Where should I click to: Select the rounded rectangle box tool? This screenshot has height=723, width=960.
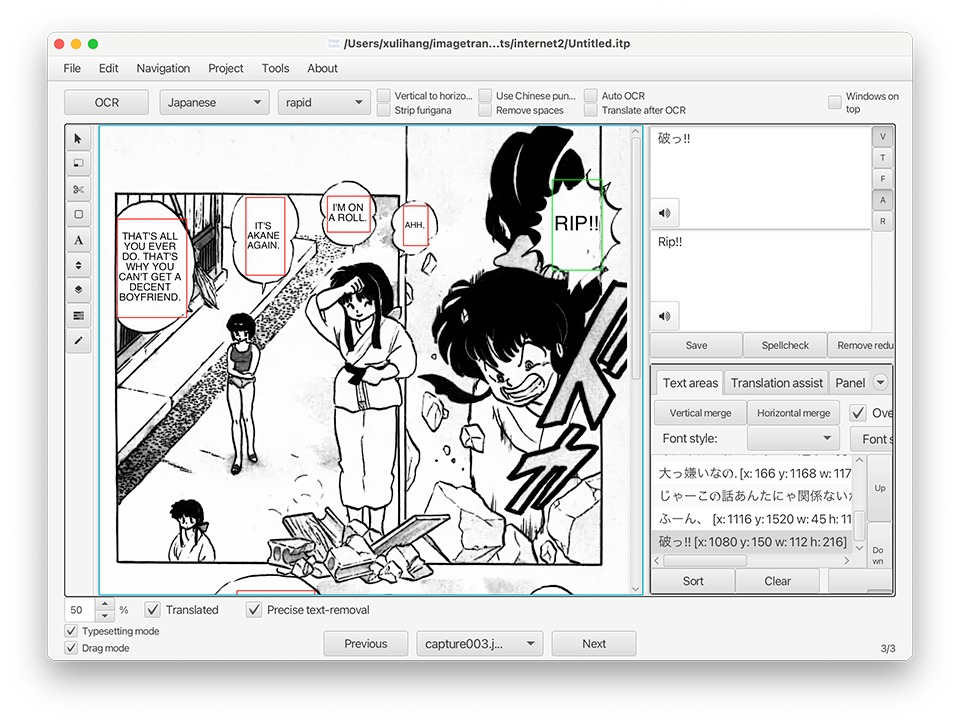point(78,214)
